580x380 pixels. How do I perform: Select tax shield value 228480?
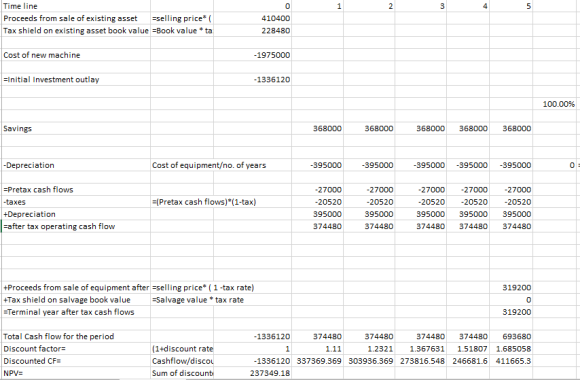pos(252,31)
